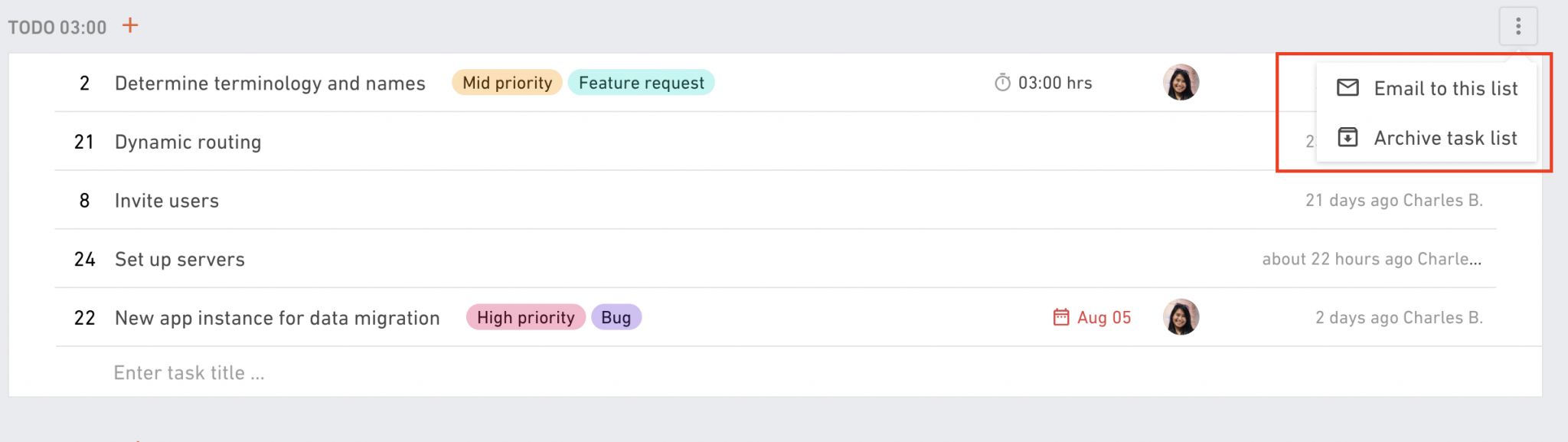
Task: Open the Dynamic routing task
Action: pos(188,142)
